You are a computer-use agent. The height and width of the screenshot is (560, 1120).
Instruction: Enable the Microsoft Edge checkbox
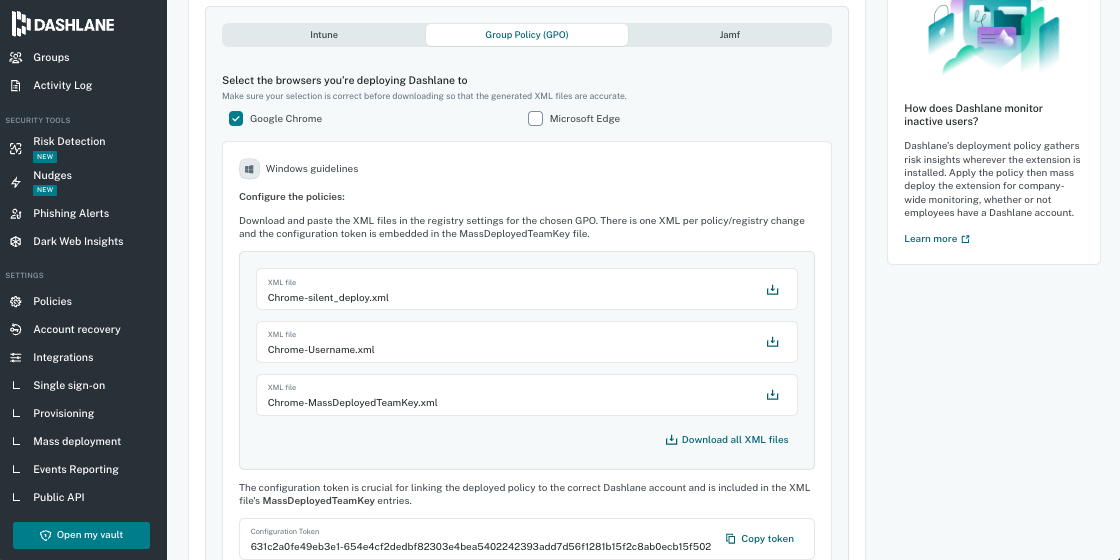tap(536, 119)
